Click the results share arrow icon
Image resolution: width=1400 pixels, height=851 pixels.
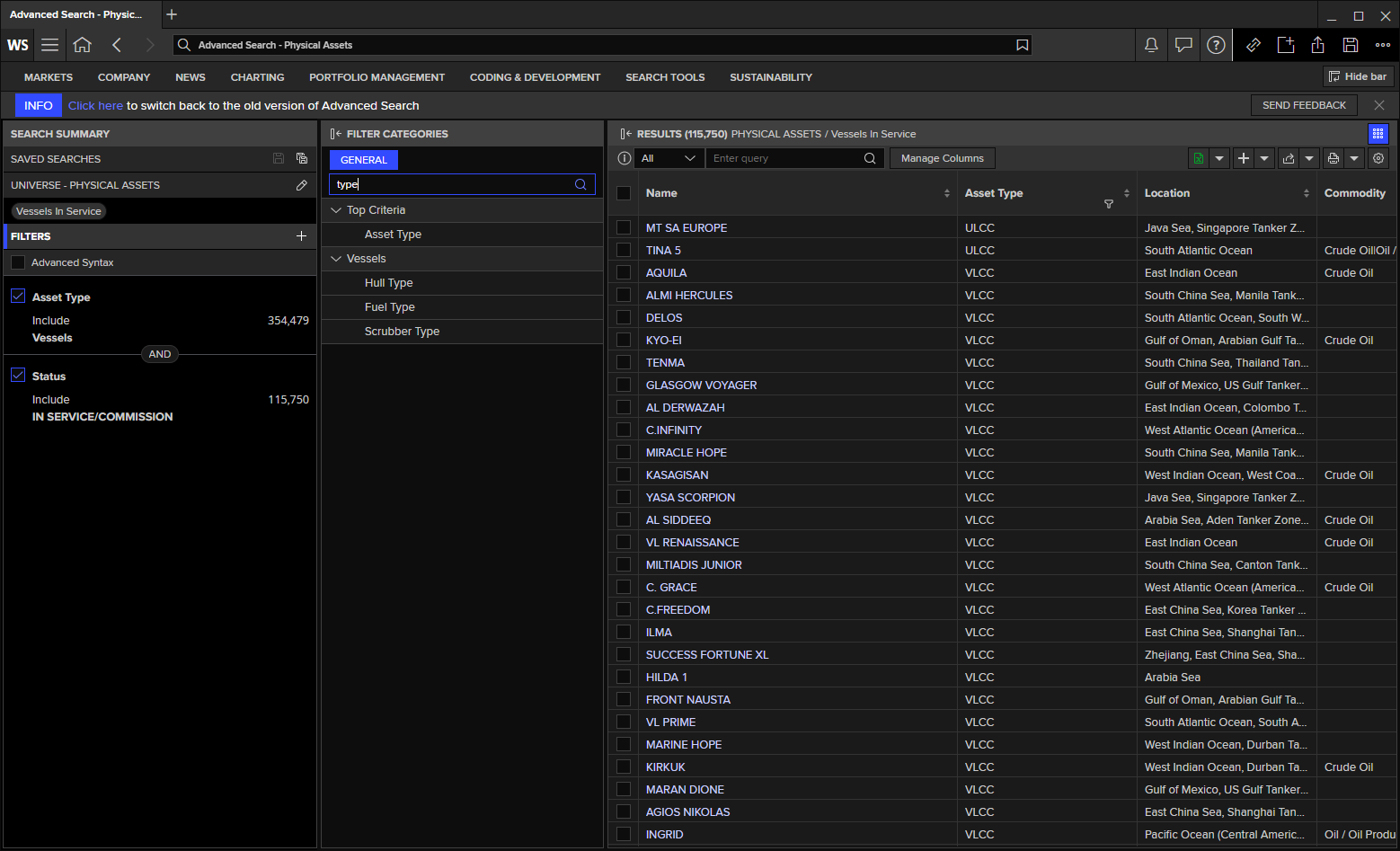[1289, 158]
